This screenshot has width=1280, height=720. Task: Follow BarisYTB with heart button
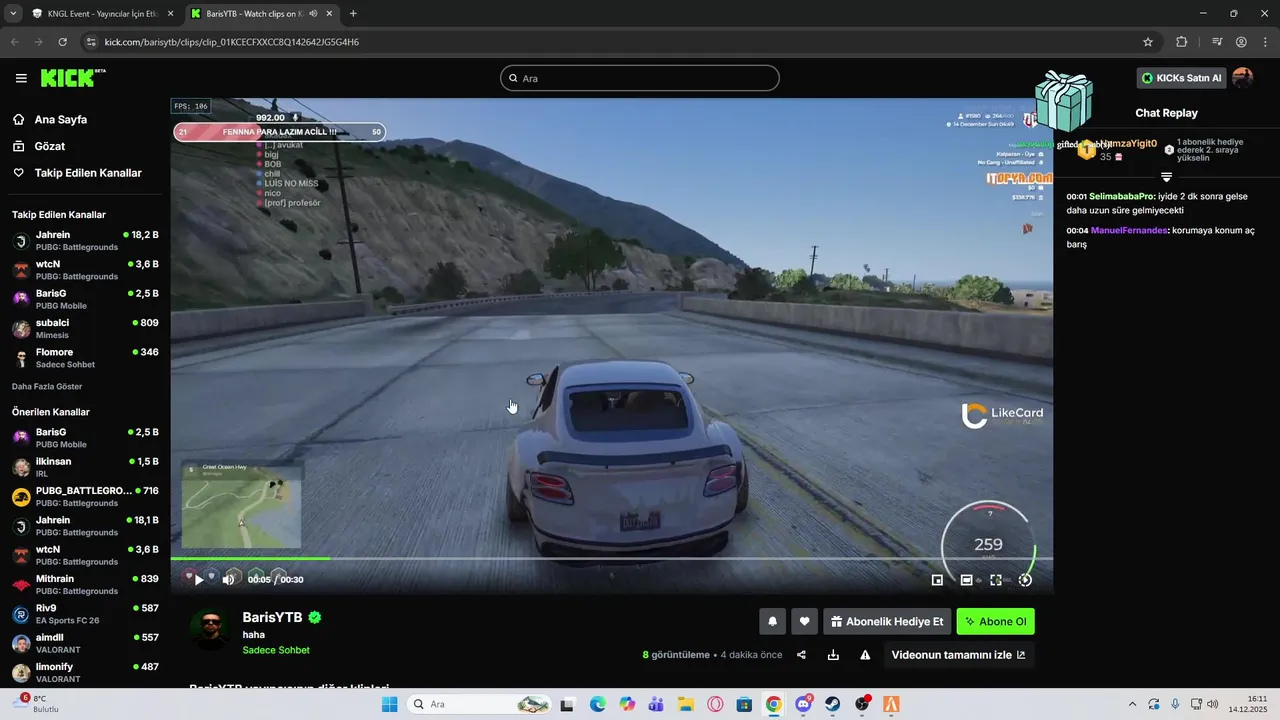(x=804, y=621)
